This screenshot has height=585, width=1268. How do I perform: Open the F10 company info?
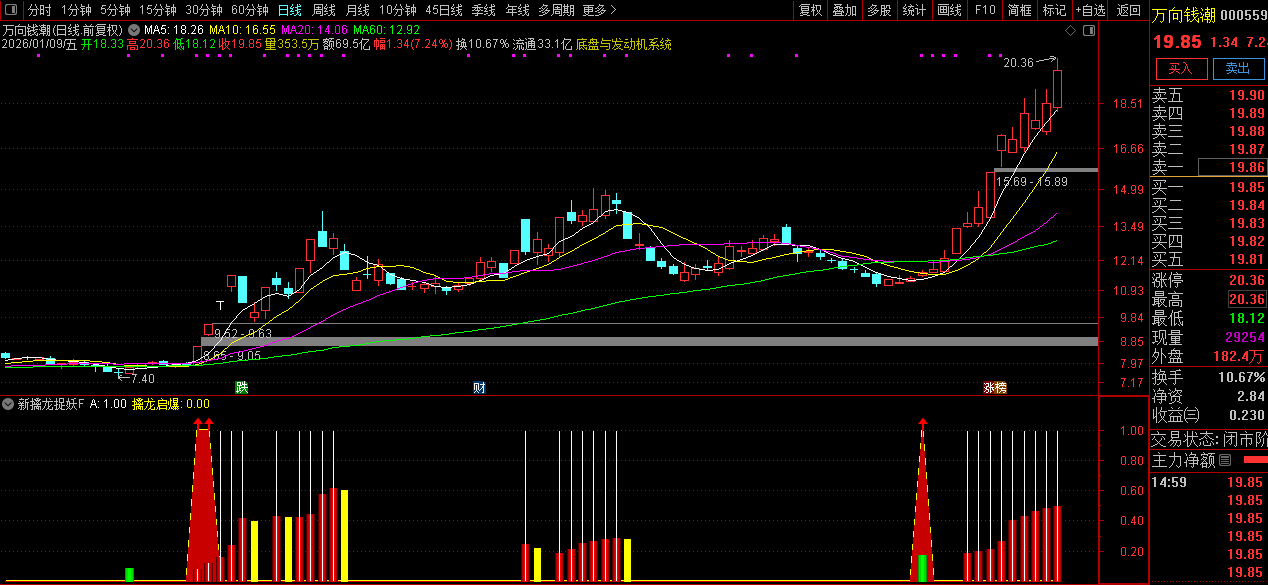(x=985, y=10)
